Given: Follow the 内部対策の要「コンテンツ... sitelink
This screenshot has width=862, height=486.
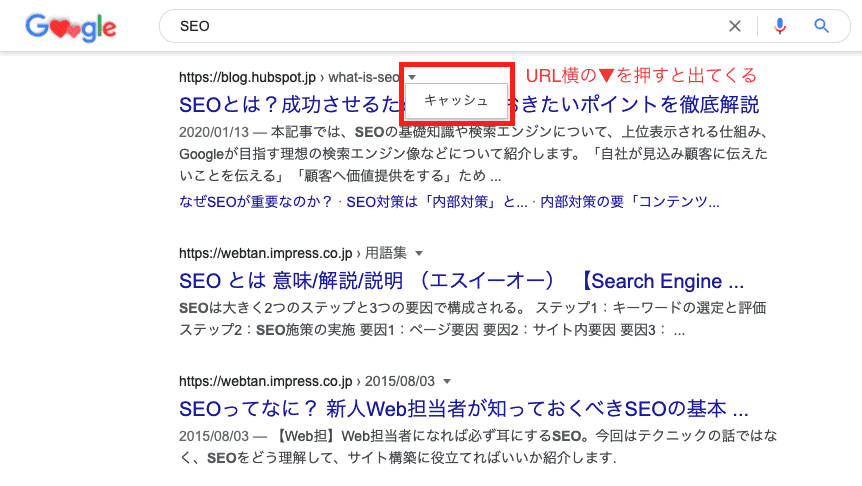Looking at the screenshot, I should point(629,202).
